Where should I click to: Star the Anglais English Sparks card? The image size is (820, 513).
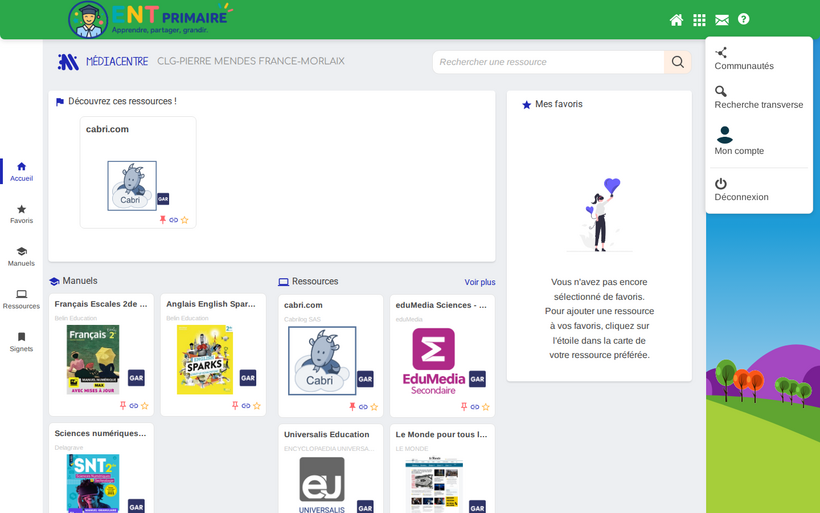[257, 406]
